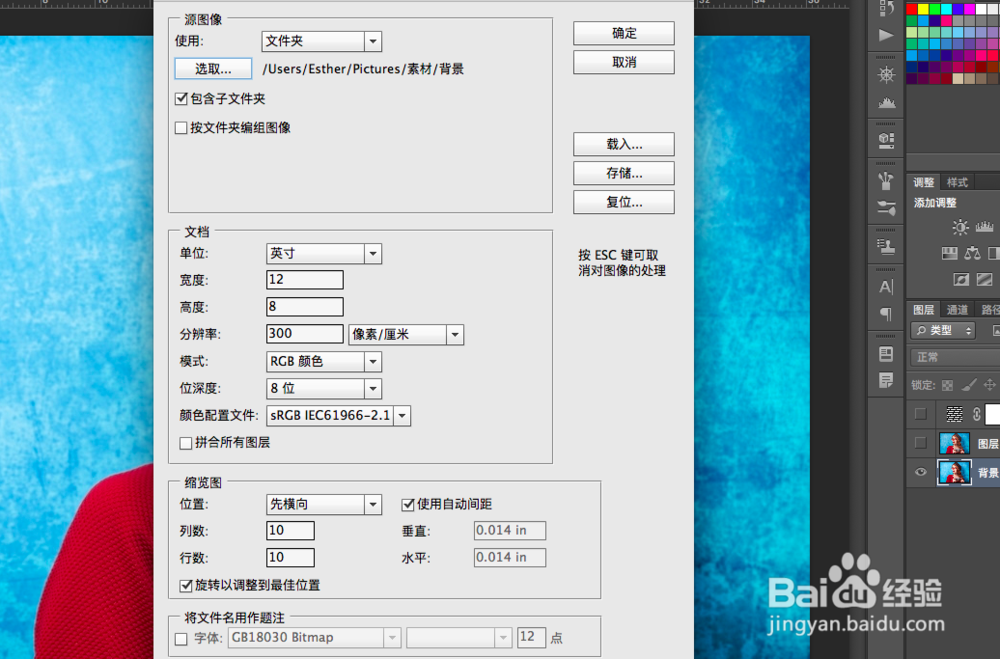This screenshot has width=1000, height=659.
Task: Switch to the 图层 tab
Action: point(923,309)
